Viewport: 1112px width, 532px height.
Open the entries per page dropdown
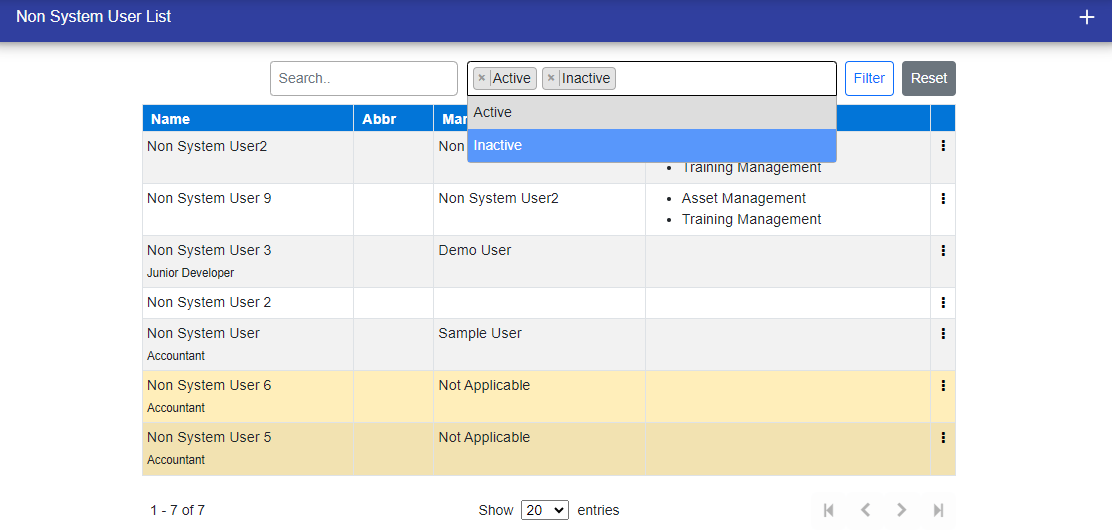545,510
